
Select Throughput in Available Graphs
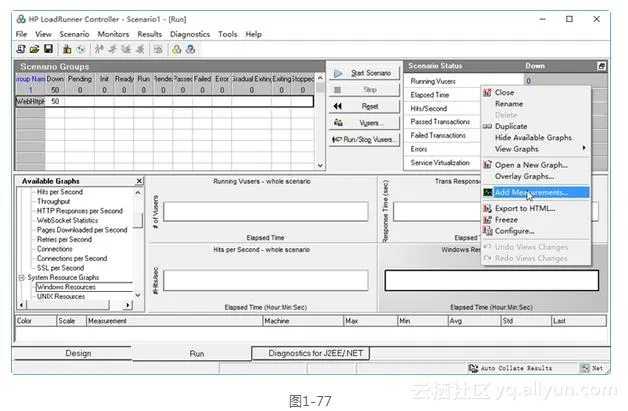coord(53,201)
